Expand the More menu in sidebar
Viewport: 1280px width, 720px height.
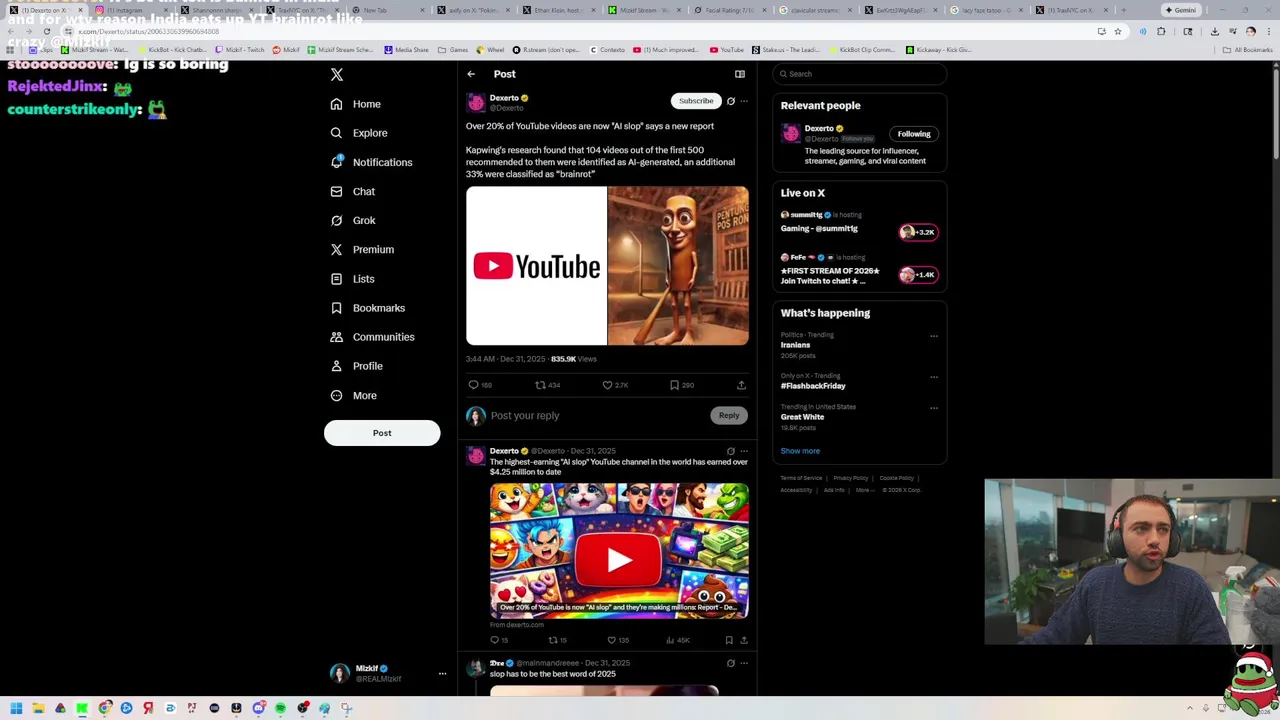coord(353,395)
